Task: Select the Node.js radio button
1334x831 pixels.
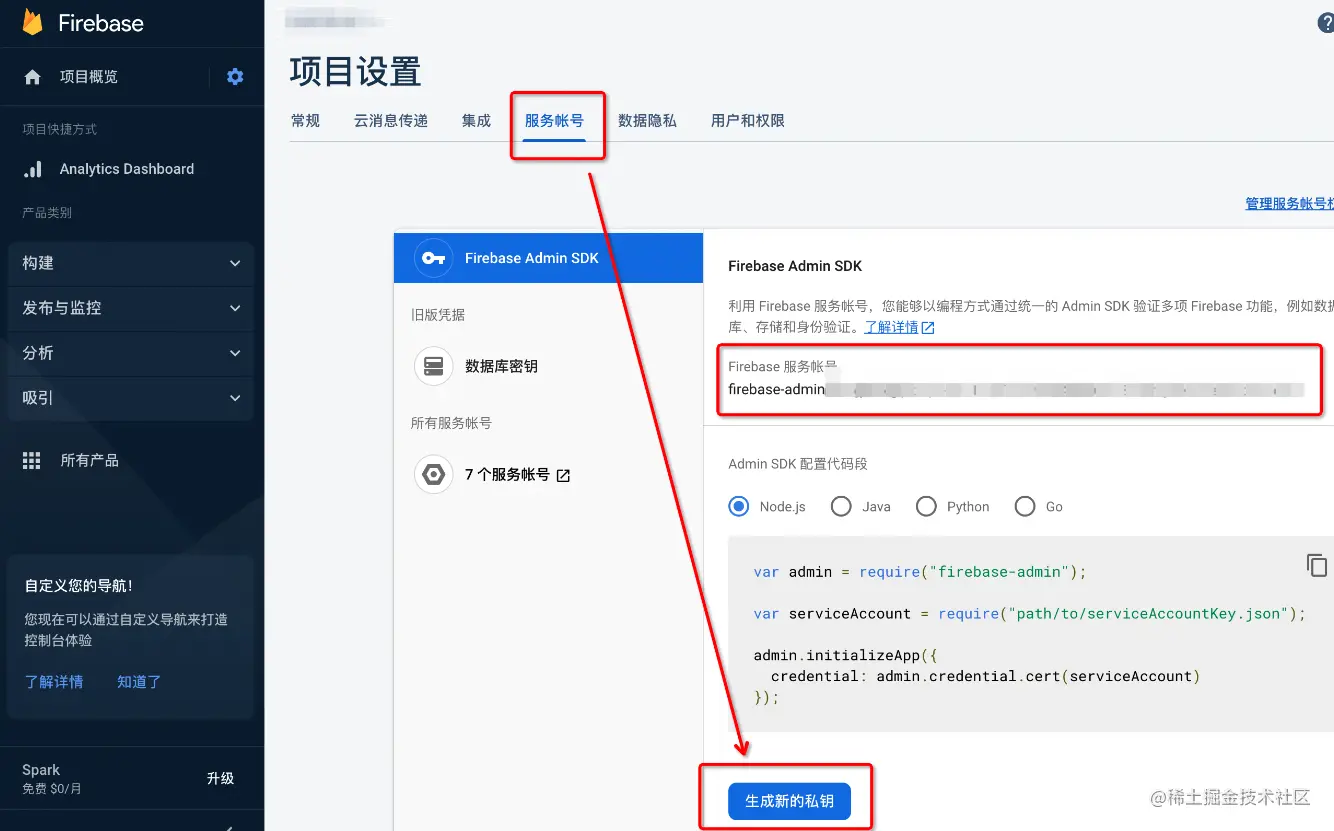Action: pyautogui.click(x=739, y=506)
